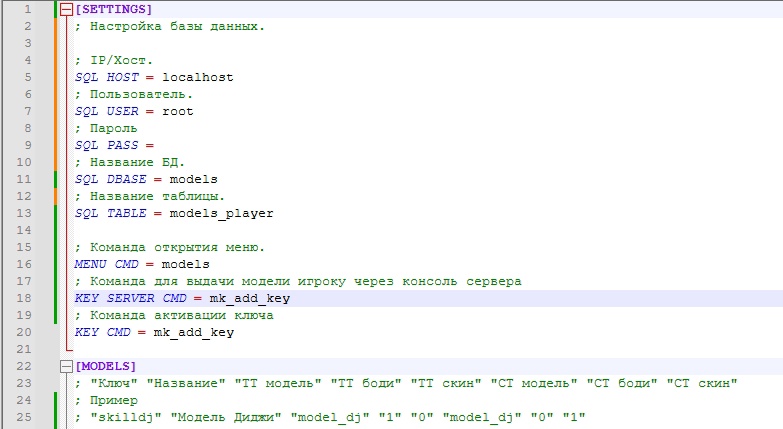The image size is (783, 429).
Task: Click line number 18 in the margin
Action: [26, 298]
